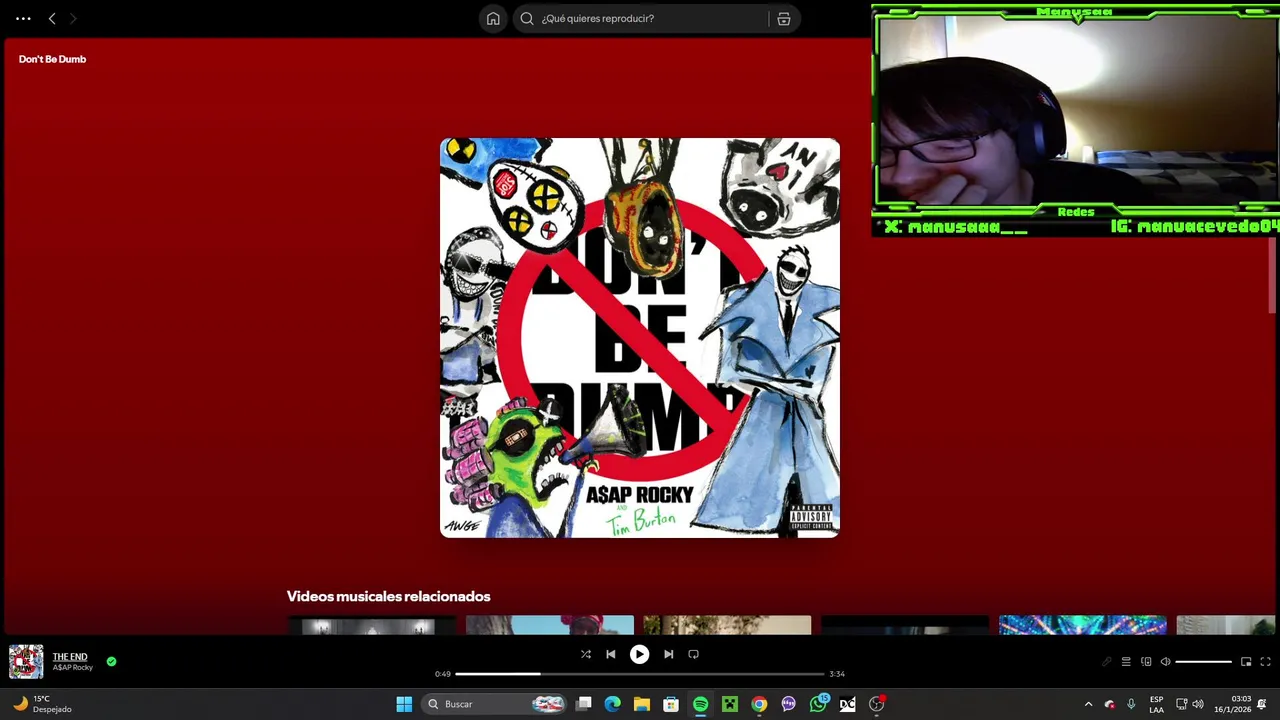Open the Browse icon in the search bar
The width and height of the screenshot is (1280, 720).
click(784, 18)
